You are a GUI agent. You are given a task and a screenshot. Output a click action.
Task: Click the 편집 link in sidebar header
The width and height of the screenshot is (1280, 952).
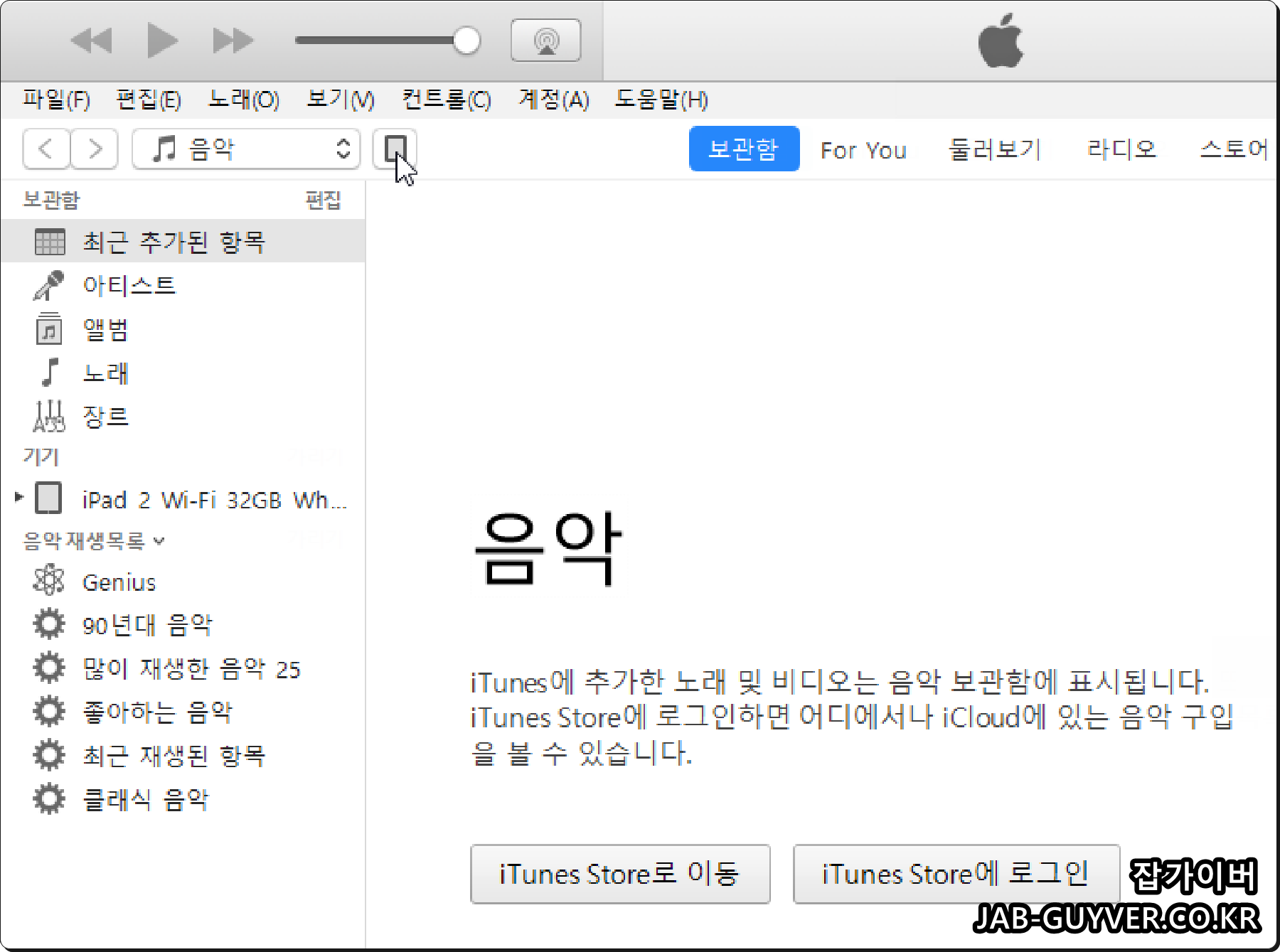click(324, 200)
